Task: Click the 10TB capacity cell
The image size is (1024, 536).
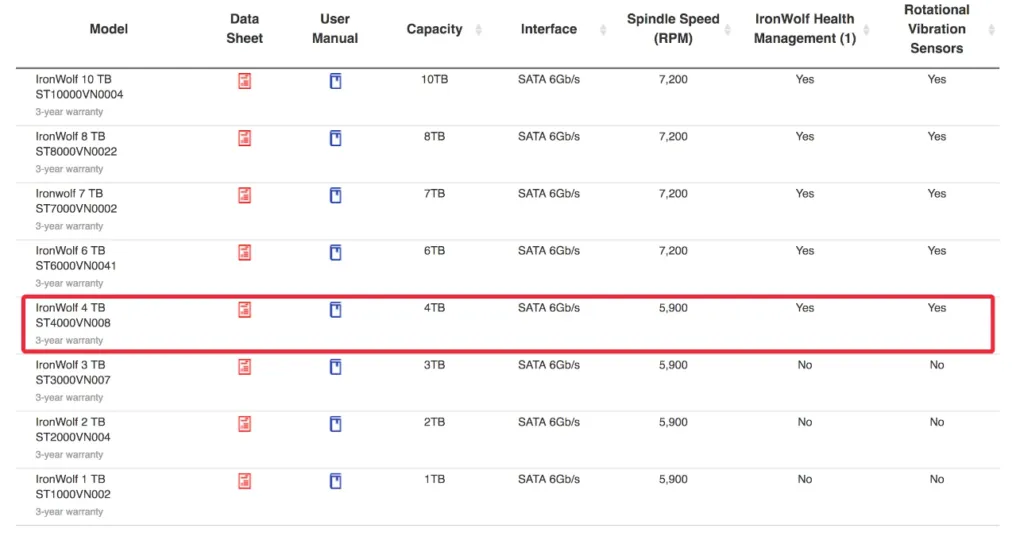Action: click(x=434, y=79)
